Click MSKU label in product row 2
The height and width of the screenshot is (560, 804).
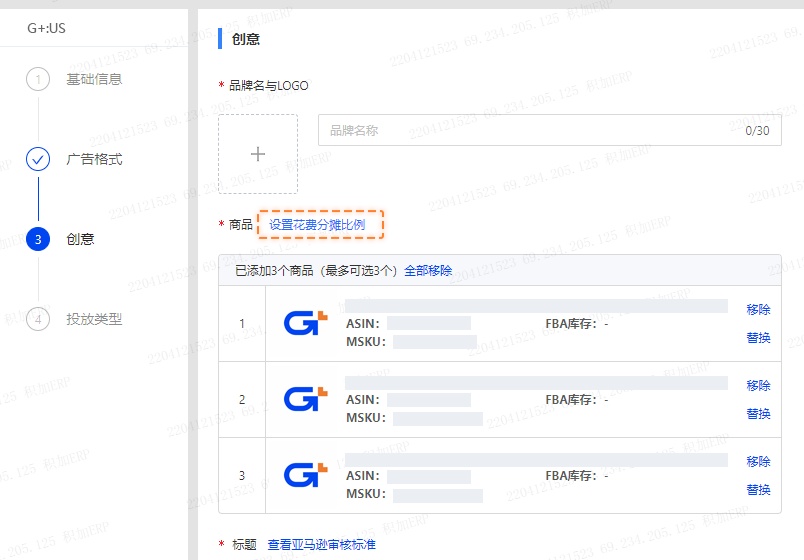tap(366, 418)
